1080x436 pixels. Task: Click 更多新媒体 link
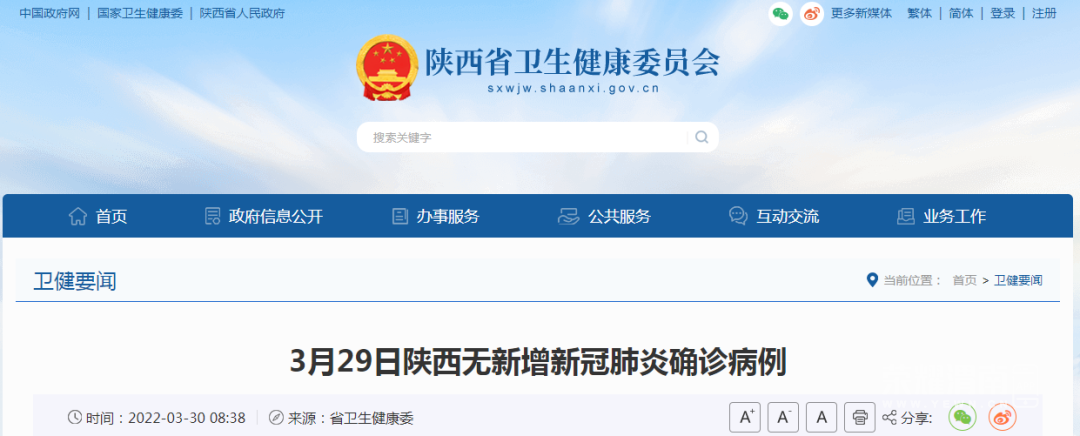(x=861, y=13)
